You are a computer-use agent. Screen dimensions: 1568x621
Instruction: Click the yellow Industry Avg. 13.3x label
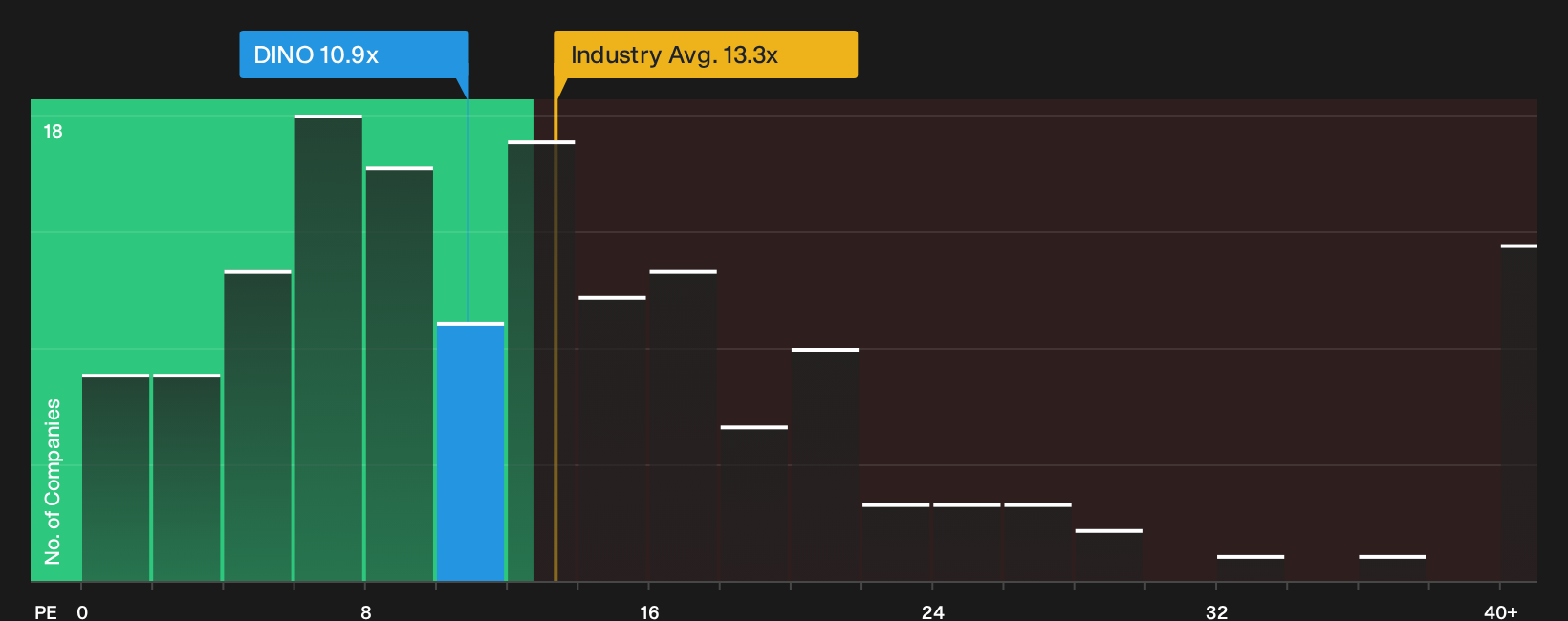click(x=706, y=54)
